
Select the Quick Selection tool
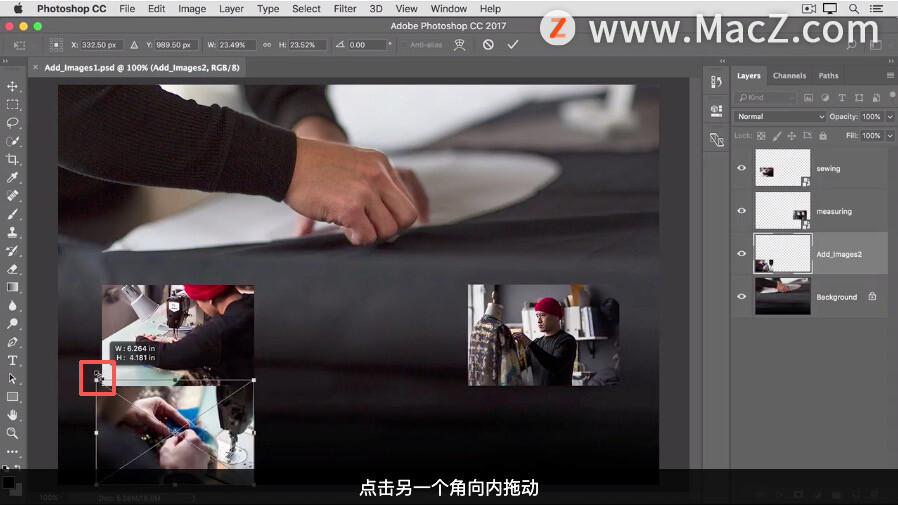pos(12,141)
